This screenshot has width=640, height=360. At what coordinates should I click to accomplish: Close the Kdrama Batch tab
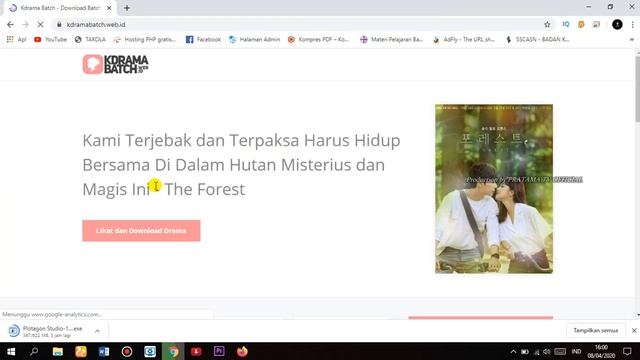(109, 8)
